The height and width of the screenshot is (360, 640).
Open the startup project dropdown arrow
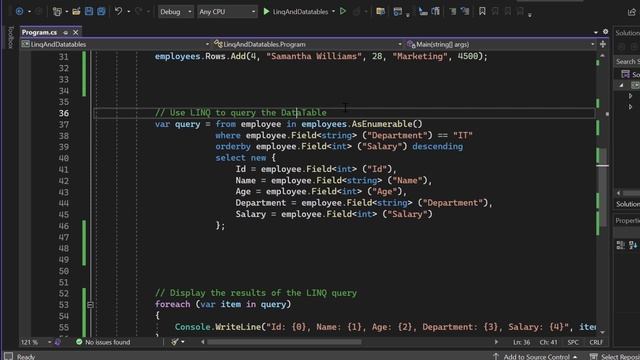pos(333,11)
